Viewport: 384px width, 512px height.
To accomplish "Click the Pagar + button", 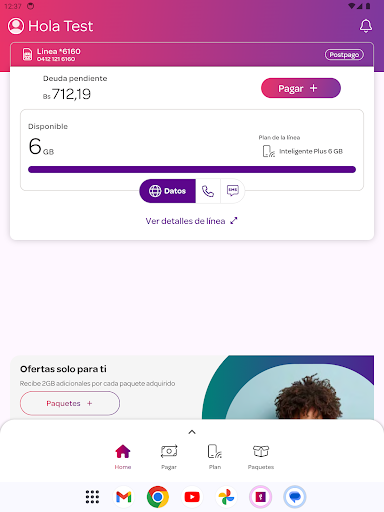I will tap(301, 88).
